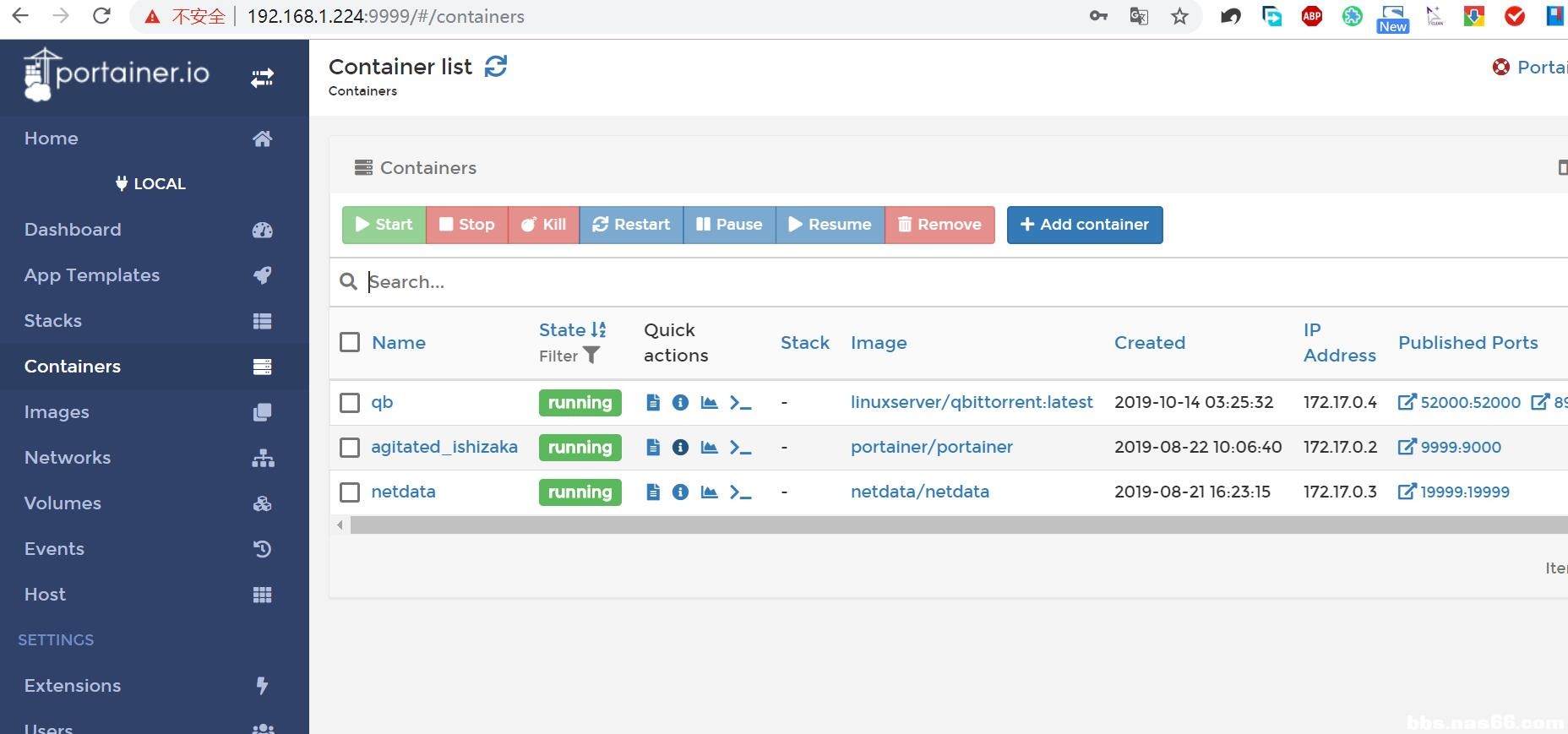Viewport: 1568px width, 734px height.
Task: Click the Remove button
Action: coord(939,225)
